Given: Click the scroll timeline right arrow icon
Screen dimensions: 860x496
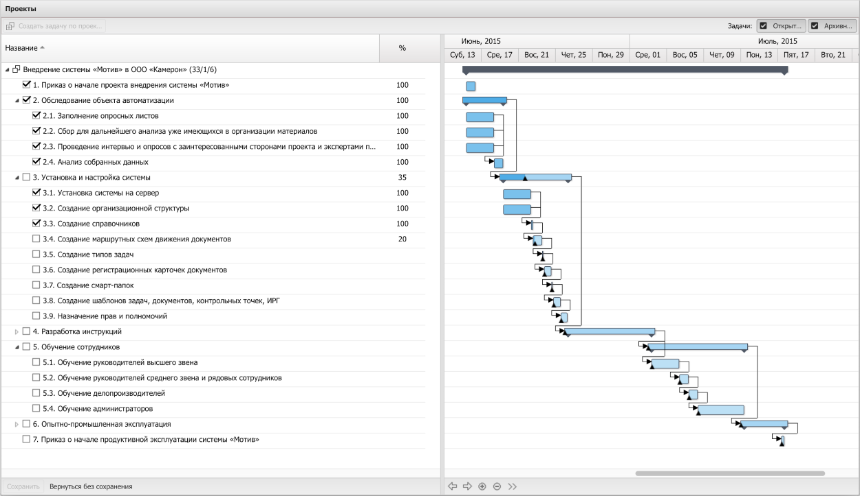Looking at the screenshot, I should (467, 487).
